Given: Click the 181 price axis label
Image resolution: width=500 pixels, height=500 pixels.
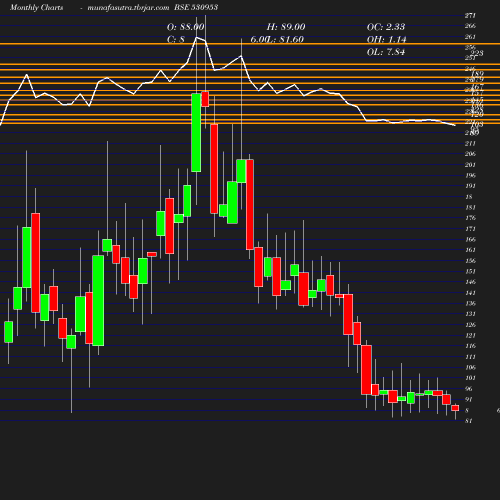Looking at the screenshot, I should 470,207.
